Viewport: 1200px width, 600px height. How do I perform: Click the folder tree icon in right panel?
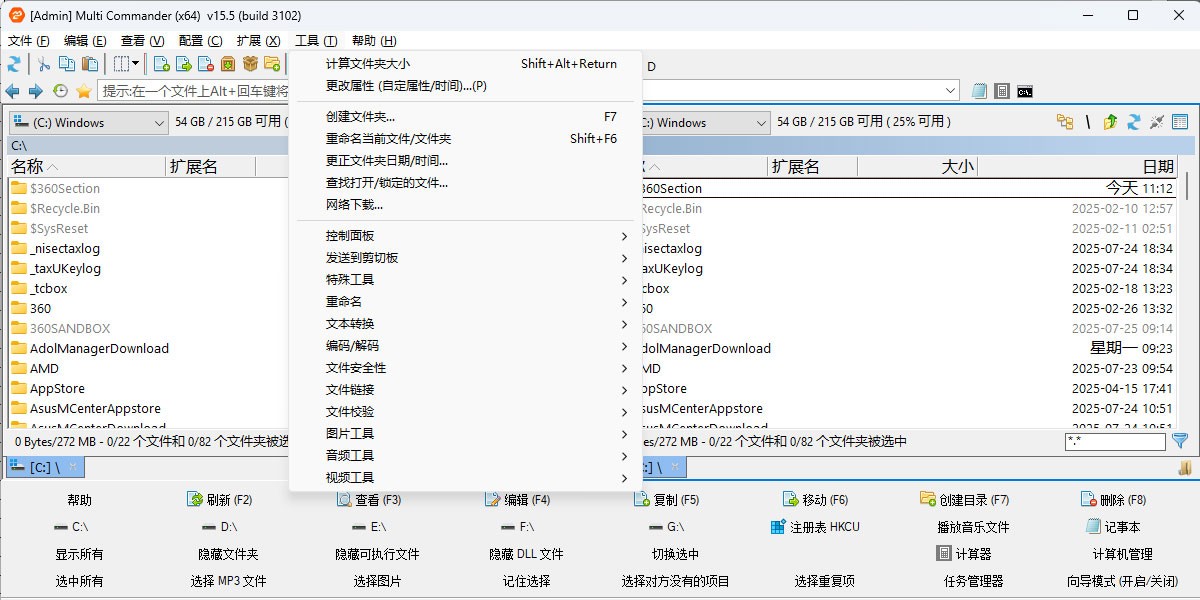(1066, 122)
